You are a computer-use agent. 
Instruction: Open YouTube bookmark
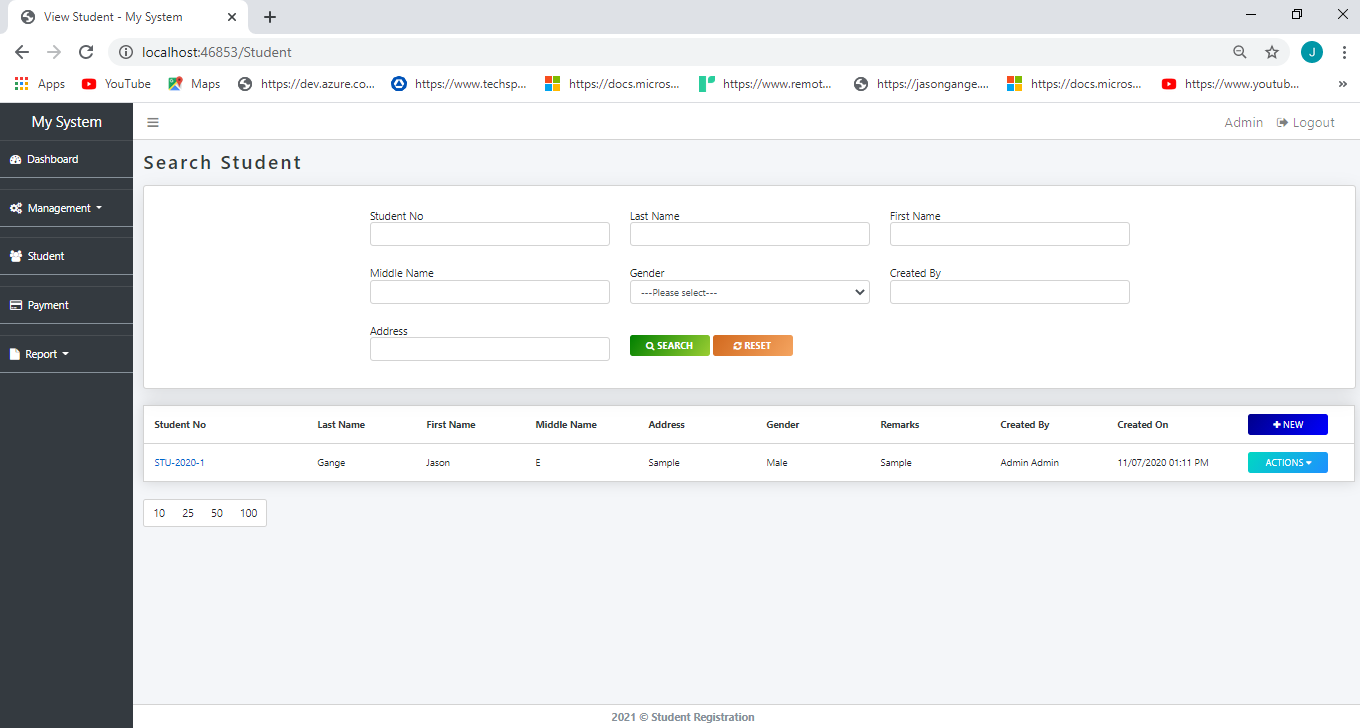(116, 84)
